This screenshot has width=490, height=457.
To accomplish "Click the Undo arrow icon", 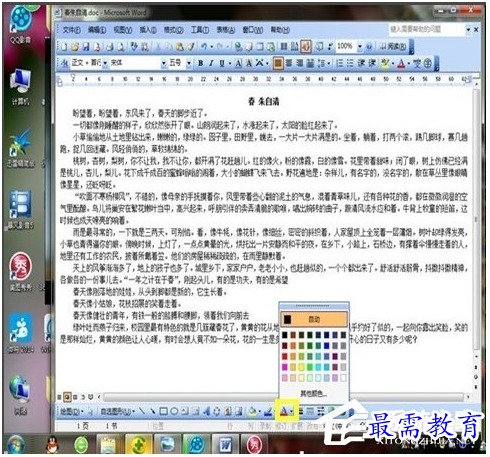I will pyautogui.click(x=204, y=46).
